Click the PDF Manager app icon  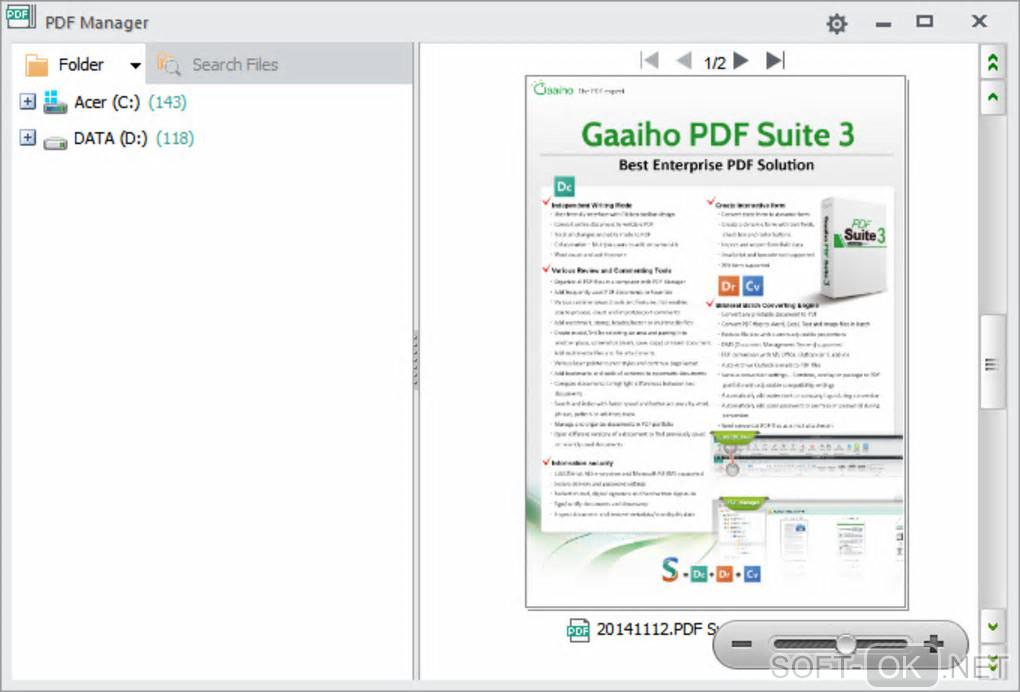[21, 18]
